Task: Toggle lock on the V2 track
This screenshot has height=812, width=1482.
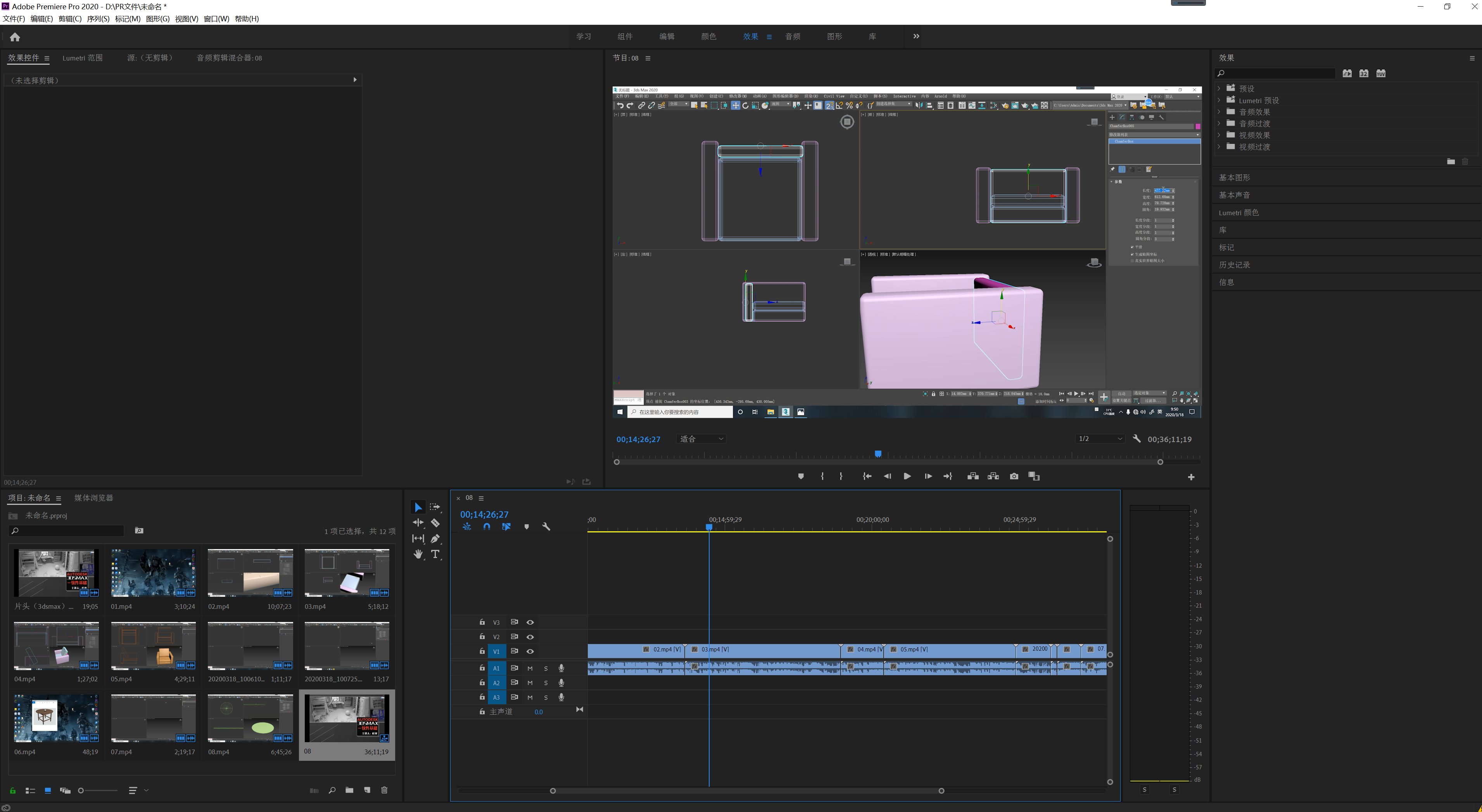Action: pyautogui.click(x=482, y=636)
